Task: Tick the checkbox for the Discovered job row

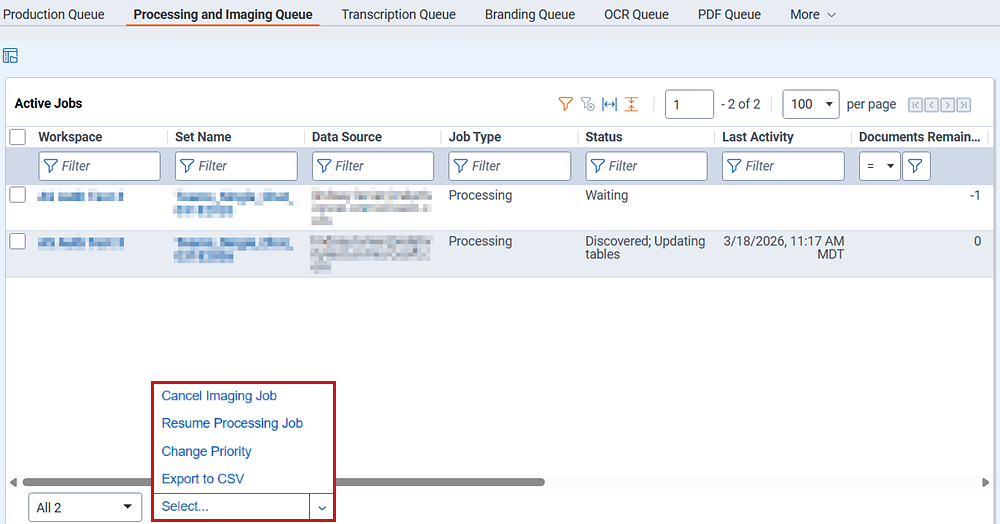Action: click(x=17, y=242)
